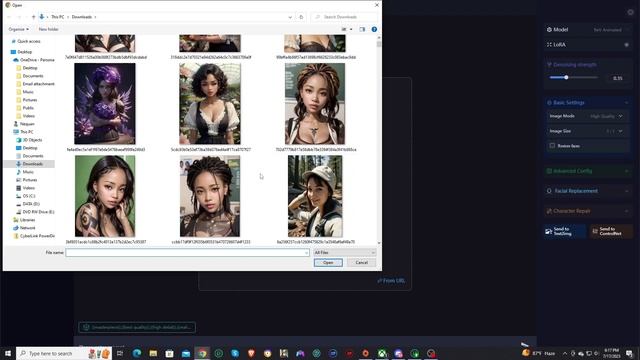The height and width of the screenshot is (360, 640).
Task: Toggle the preview pane icon
Action: [362, 29]
